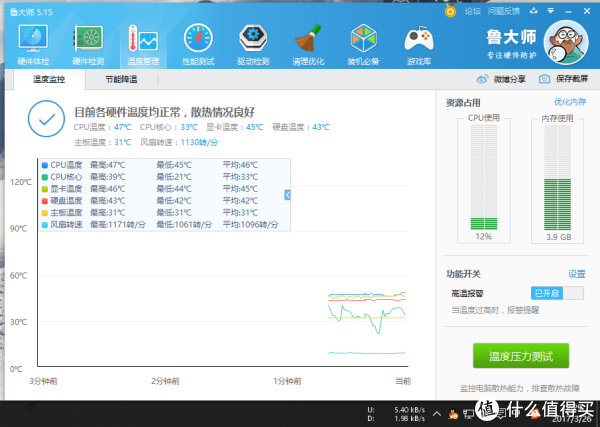
Task: Open 硬件检测 hardware detection icon
Action: 88,38
